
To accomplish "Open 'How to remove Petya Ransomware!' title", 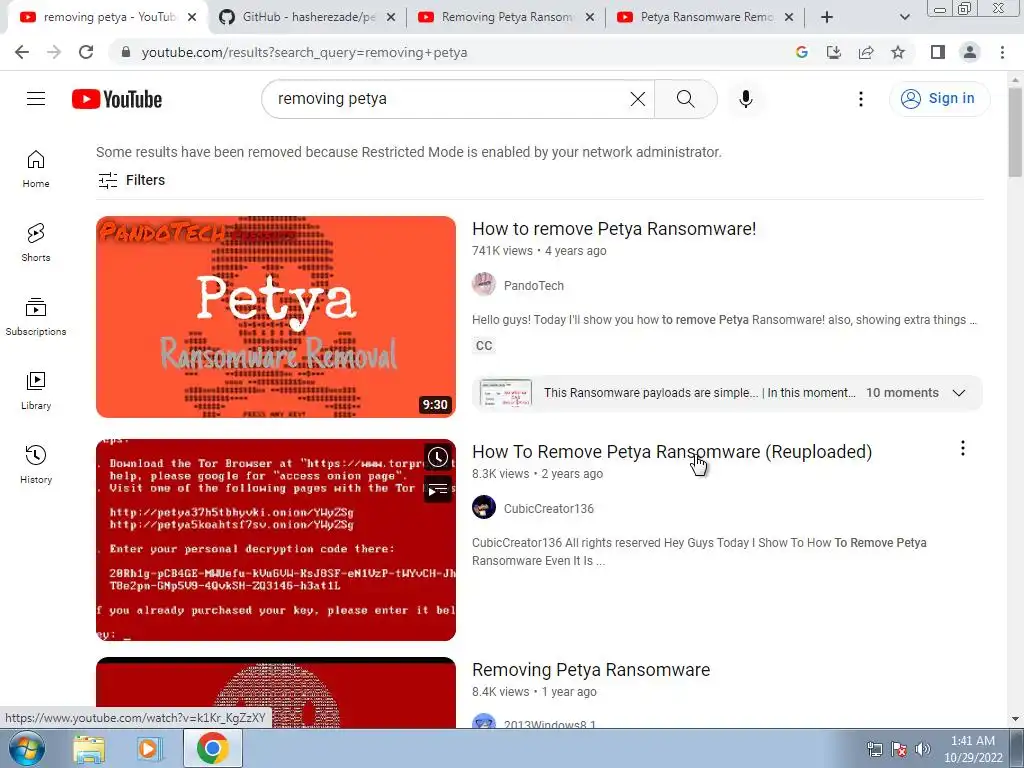I will 614,229.
